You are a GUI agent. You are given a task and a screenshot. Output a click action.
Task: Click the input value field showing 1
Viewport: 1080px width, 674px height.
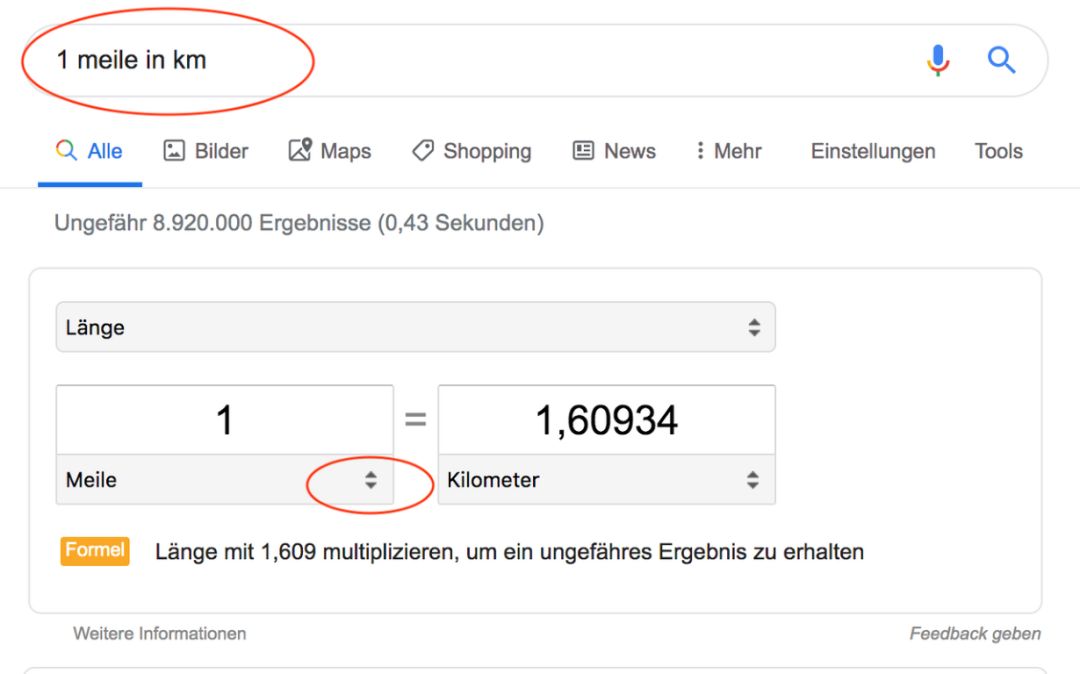(x=225, y=420)
